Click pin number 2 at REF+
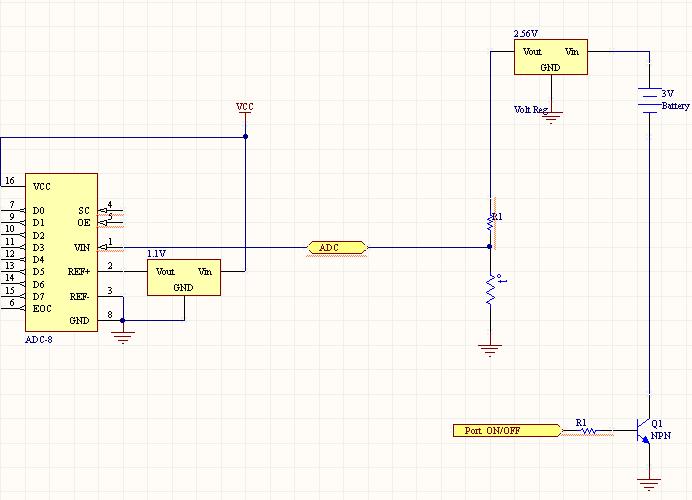This screenshot has height=500, width=692. coord(110,265)
